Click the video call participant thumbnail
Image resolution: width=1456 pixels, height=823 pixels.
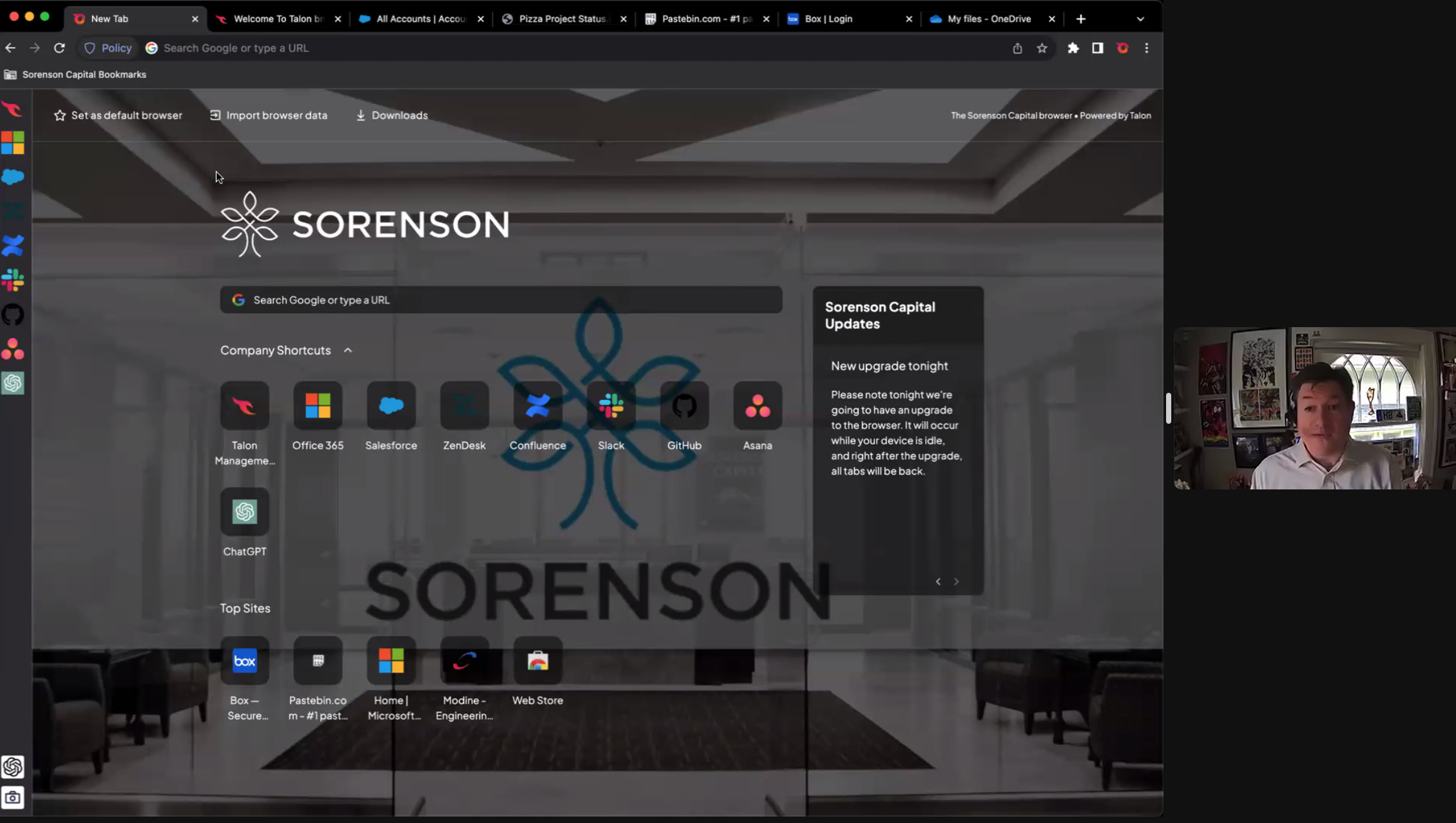click(x=1314, y=408)
